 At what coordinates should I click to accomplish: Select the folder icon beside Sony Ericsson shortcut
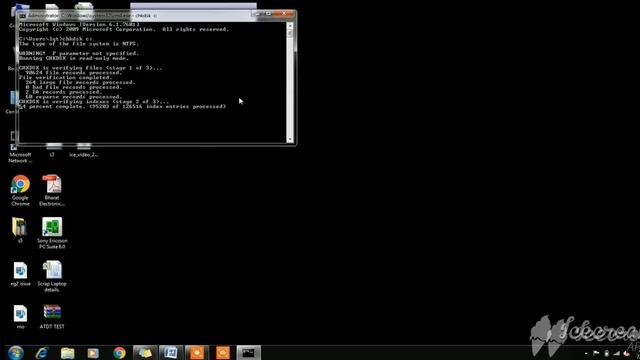click(x=20, y=230)
